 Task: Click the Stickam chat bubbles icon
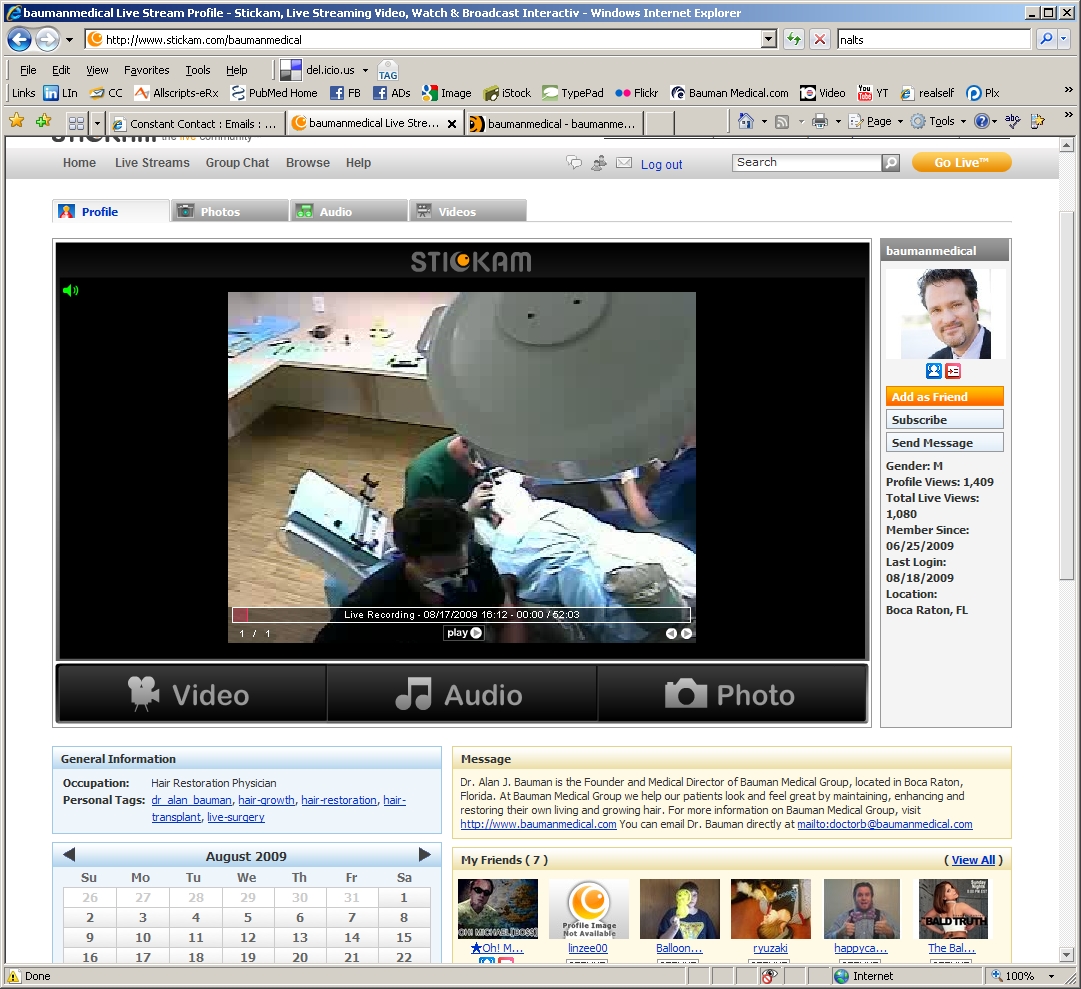point(574,163)
